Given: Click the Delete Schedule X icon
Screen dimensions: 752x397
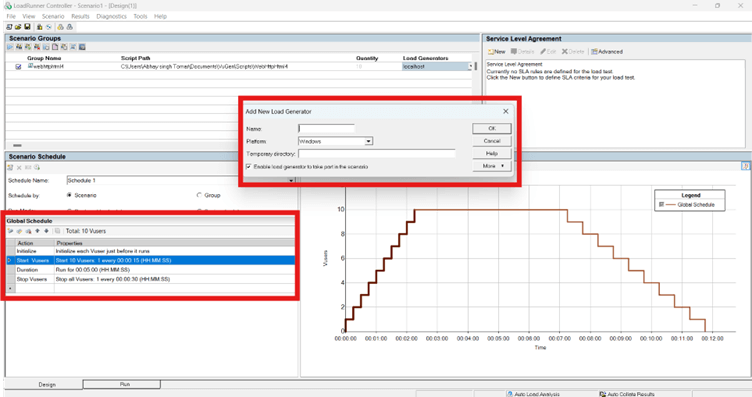Looking at the screenshot, I should 19,167.
